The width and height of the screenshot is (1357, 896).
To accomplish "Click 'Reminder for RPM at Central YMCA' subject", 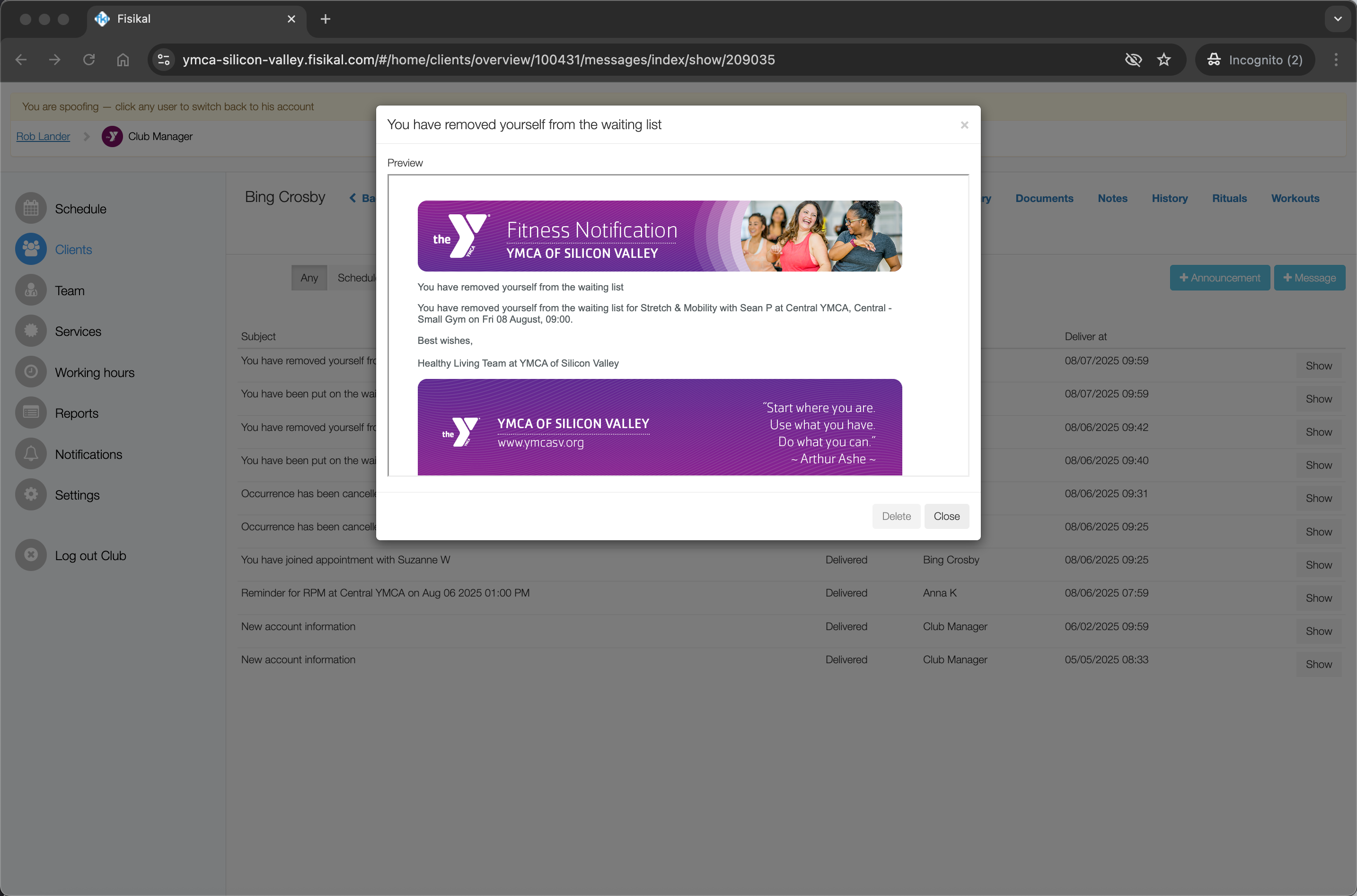I will point(385,593).
